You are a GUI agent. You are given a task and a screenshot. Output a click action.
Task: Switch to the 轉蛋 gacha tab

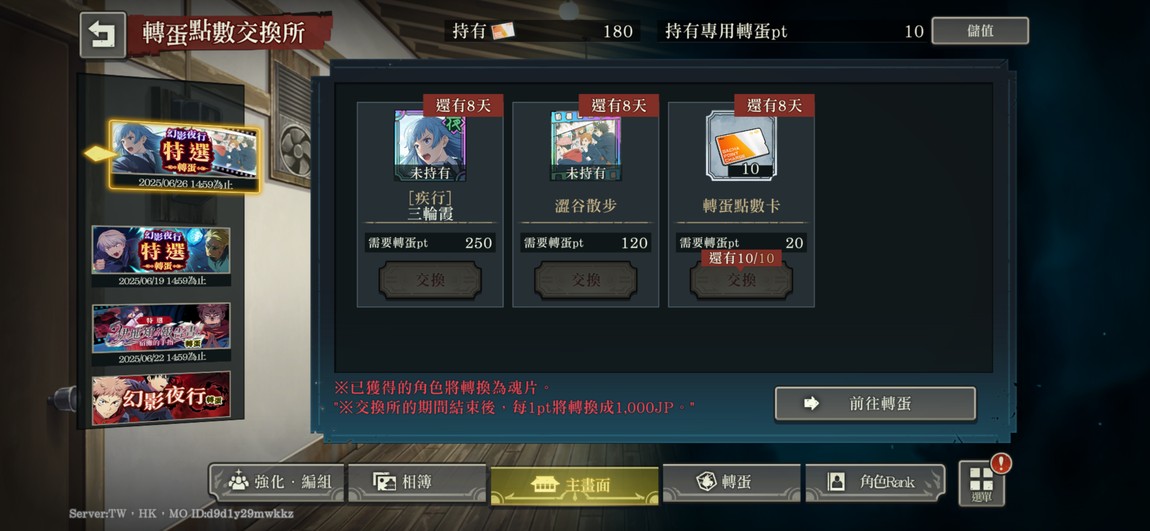[731, 483]
